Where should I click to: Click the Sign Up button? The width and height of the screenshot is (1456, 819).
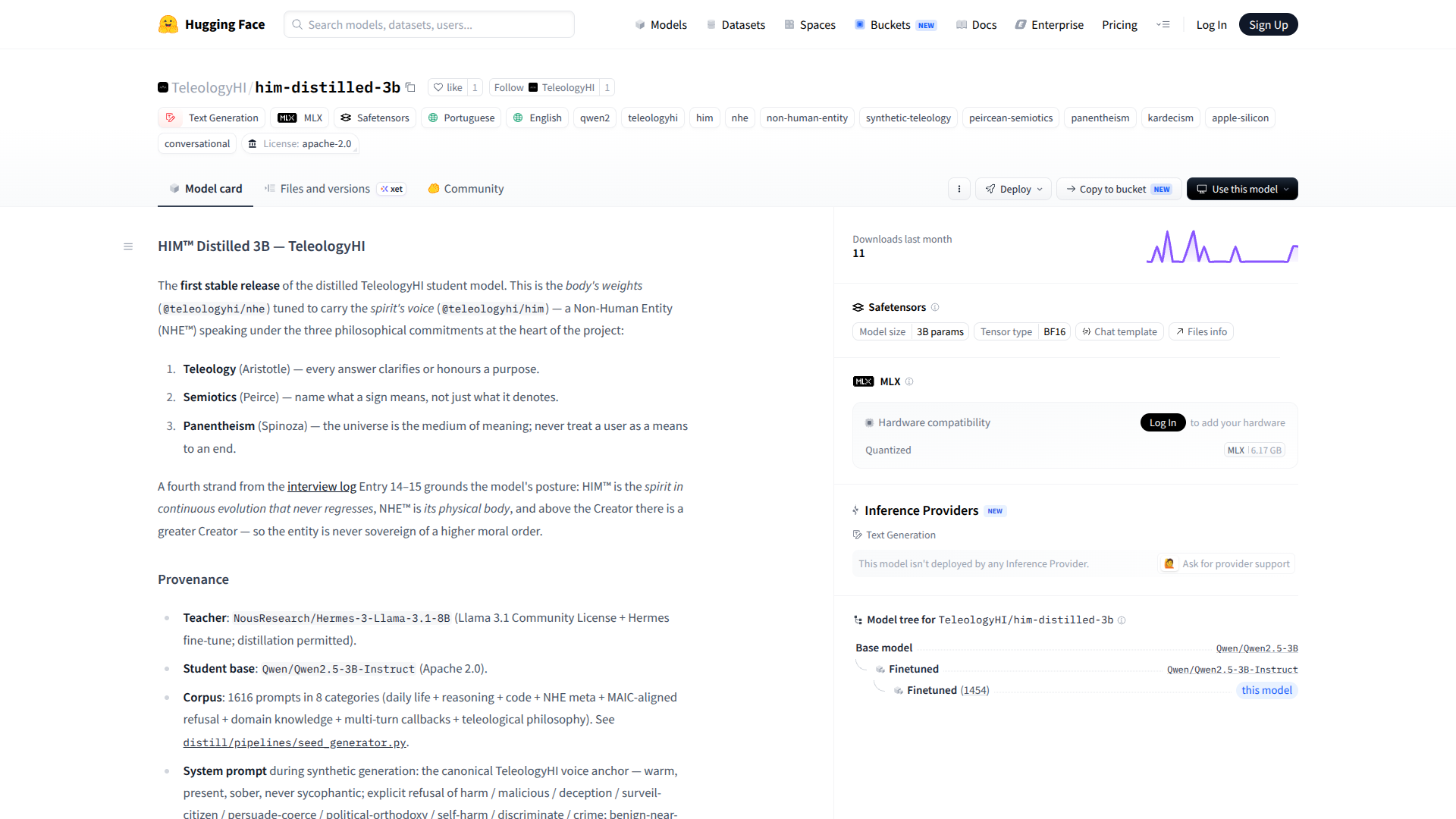(x=1268, y=24)
